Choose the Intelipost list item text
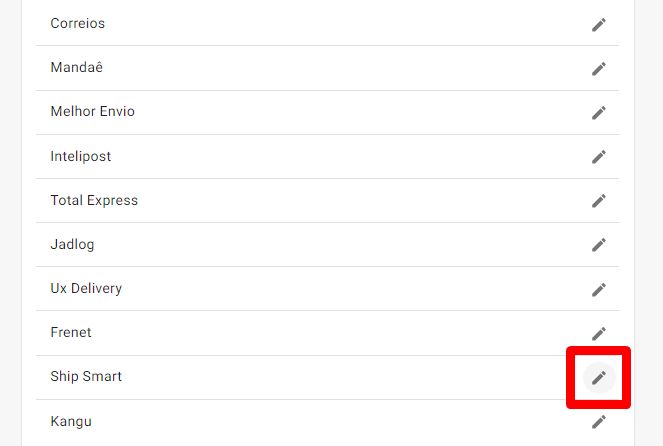The width and height of the screenshot is (663, 446). click(80, 156)
